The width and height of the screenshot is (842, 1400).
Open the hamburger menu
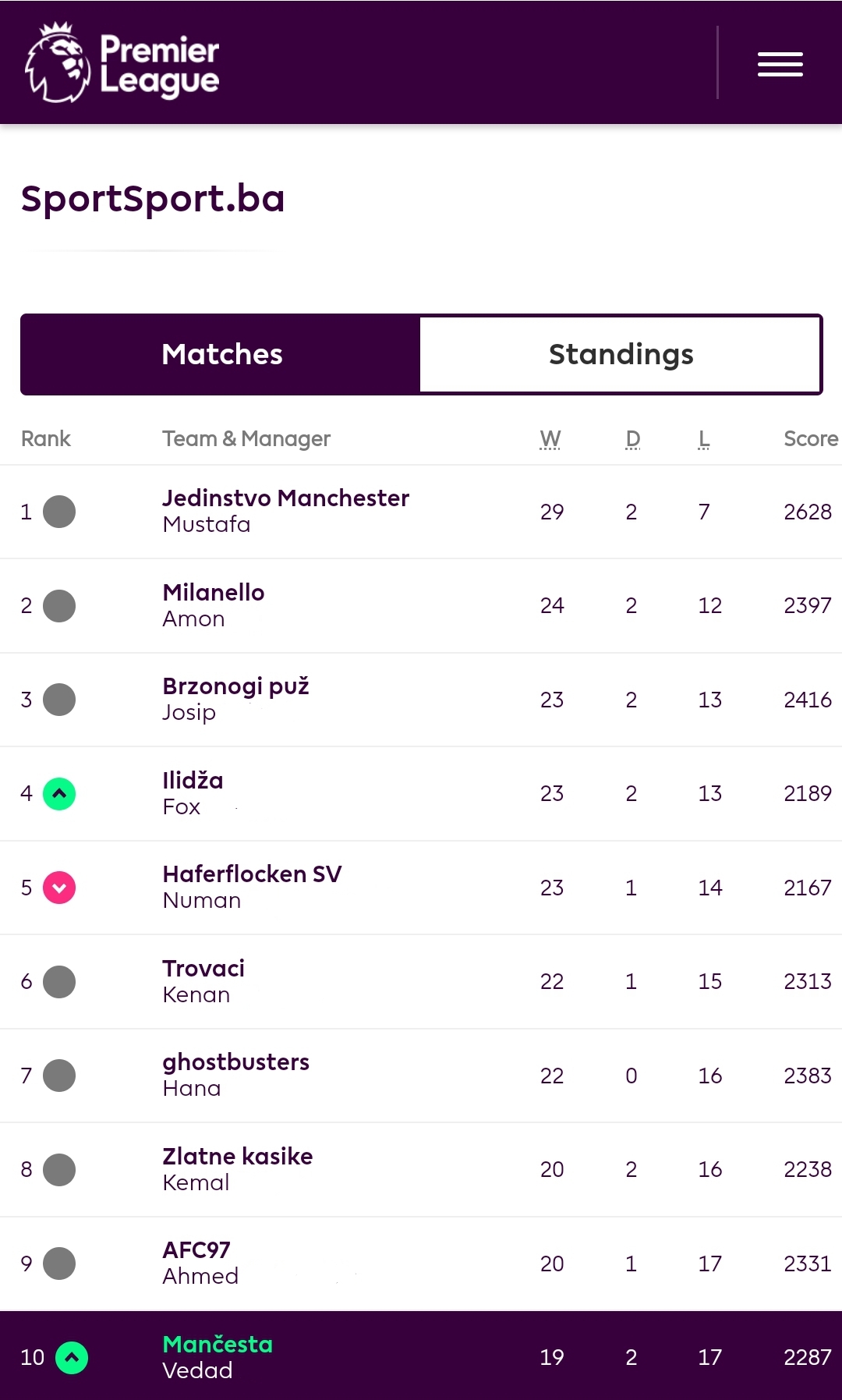[x=780, y=64]
